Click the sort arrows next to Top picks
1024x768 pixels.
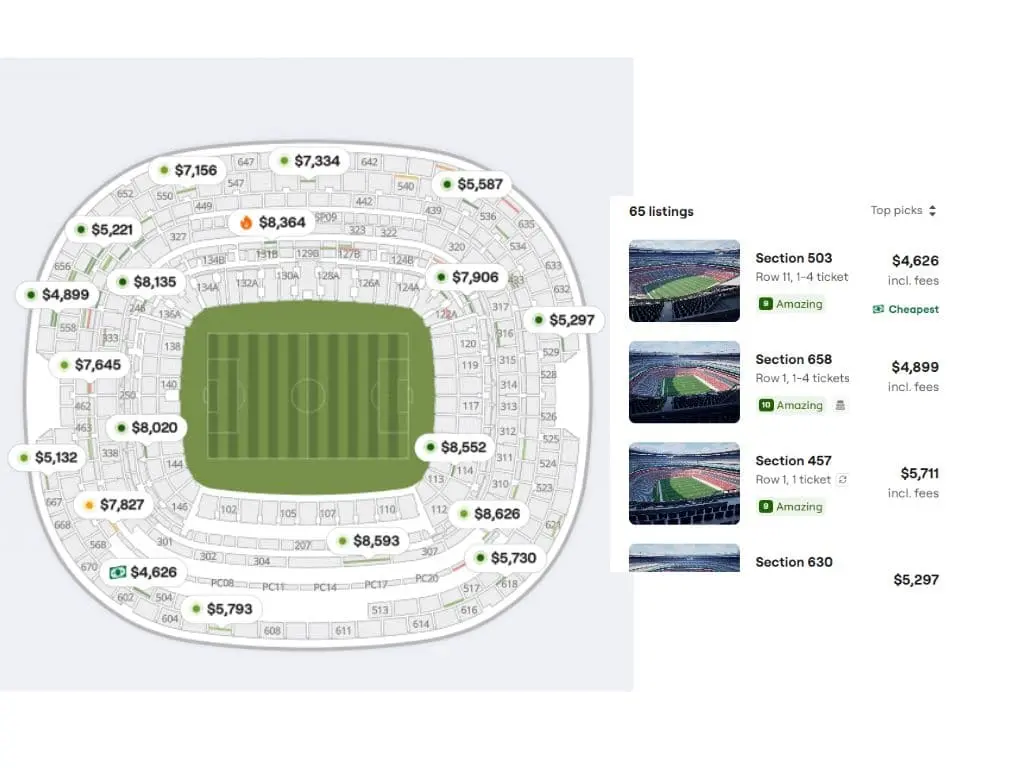click(x=933, y=211)
